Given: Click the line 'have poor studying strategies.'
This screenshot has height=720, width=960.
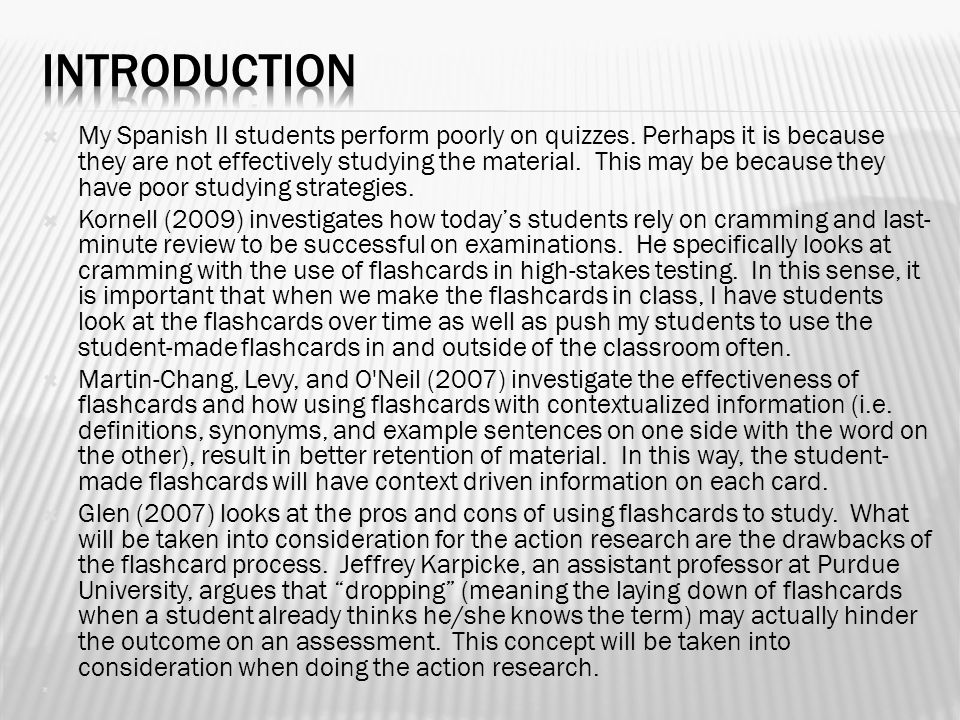Looking at the screenshot, I should 246,187.
